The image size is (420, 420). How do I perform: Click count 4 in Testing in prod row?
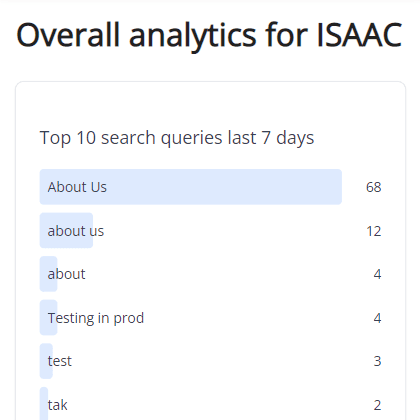point(377,318)
